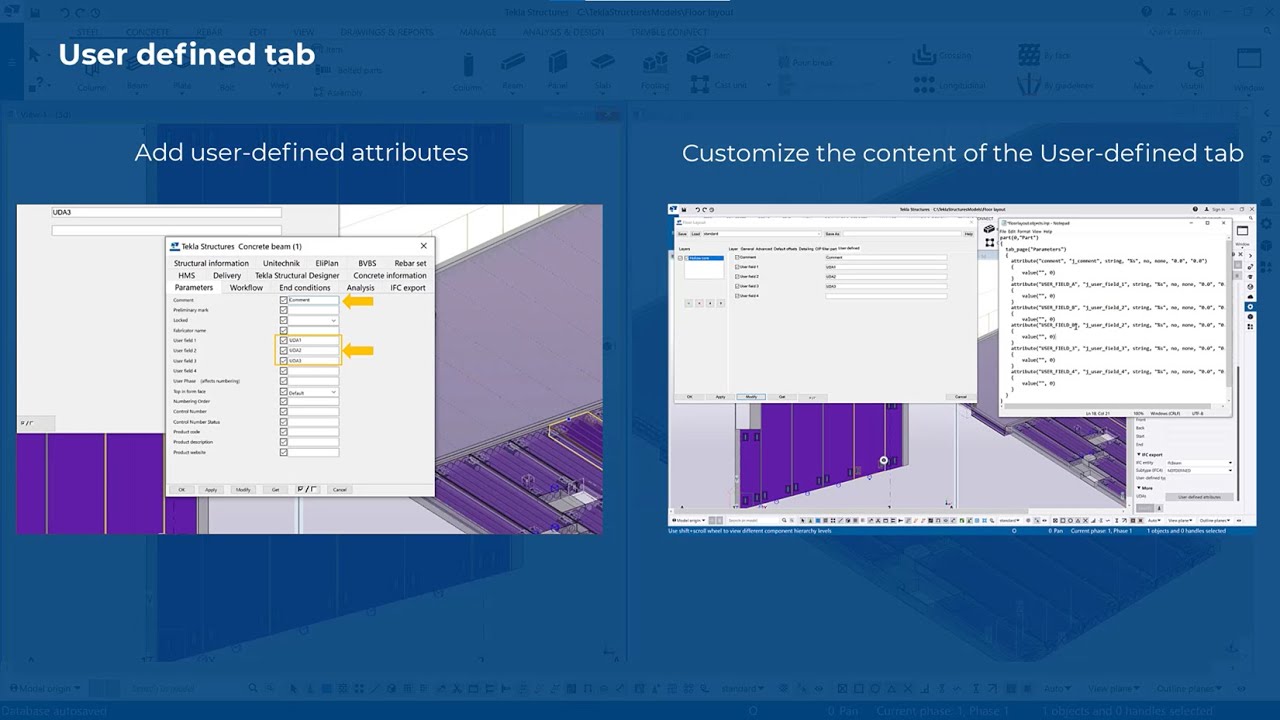The height and width of the screenshot is (720, 1280).
Task: Click the move-up arrow under the Layers list
Action: tap(710, 302)
